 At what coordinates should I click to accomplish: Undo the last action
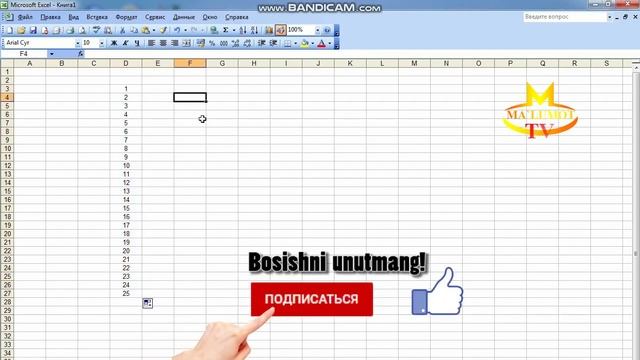coord(177,30)
